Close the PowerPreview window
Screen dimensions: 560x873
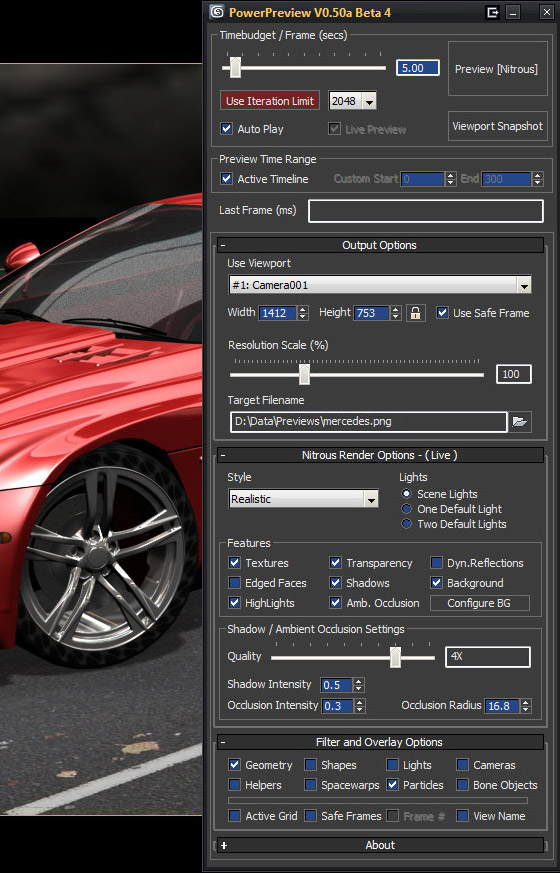(546, 12)
